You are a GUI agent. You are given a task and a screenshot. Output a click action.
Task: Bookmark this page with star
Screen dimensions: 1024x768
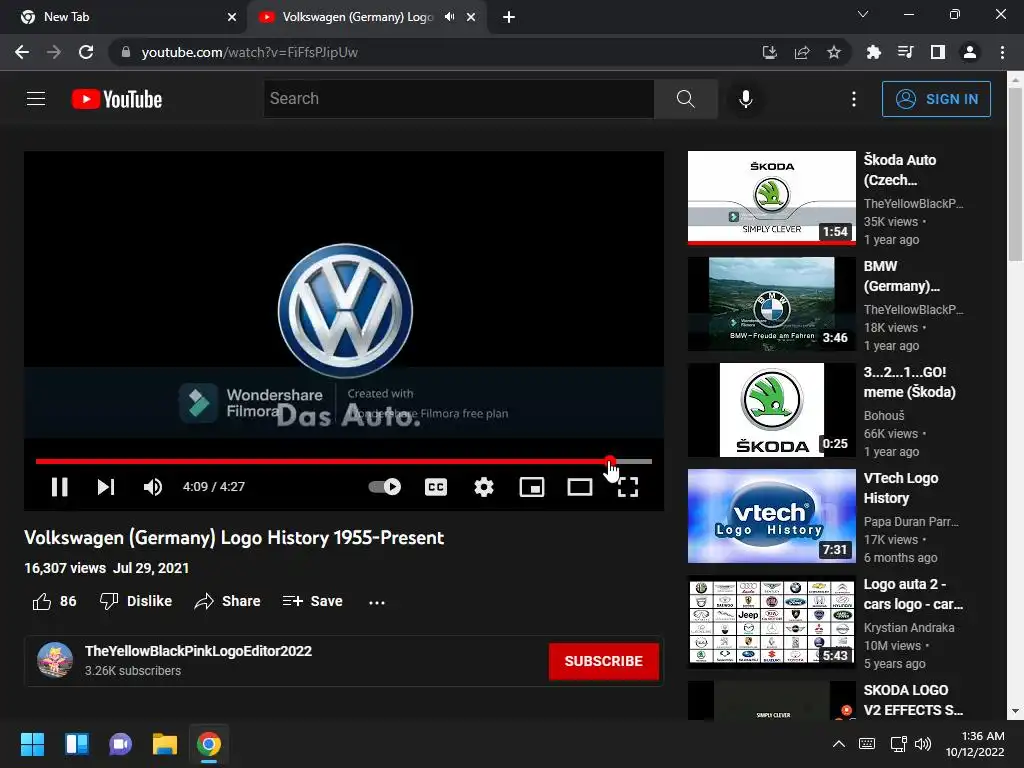click(834, 52)
